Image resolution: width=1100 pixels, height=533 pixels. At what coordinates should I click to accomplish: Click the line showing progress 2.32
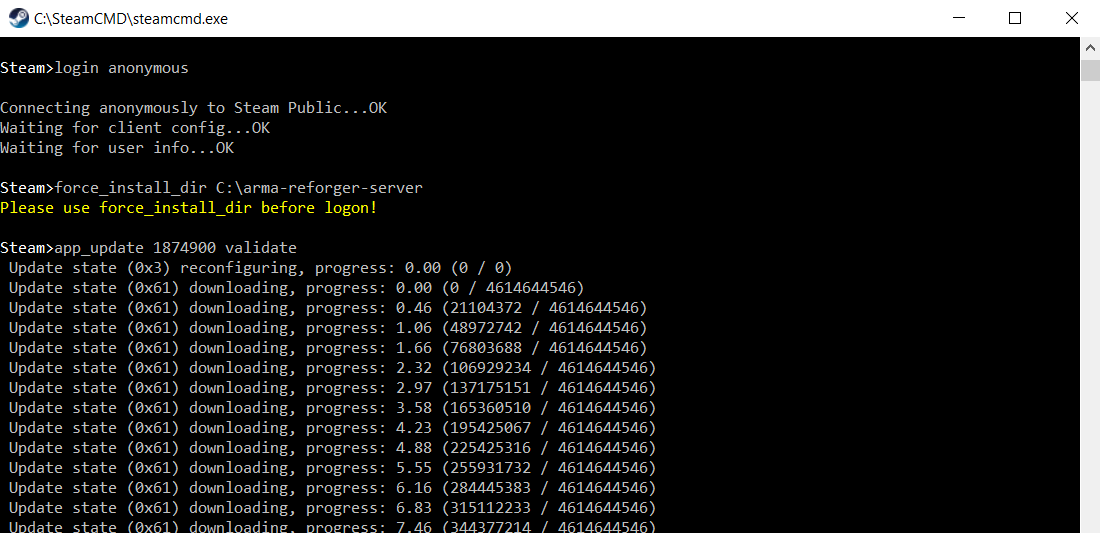pyautogui.click(x=333, y=368)
